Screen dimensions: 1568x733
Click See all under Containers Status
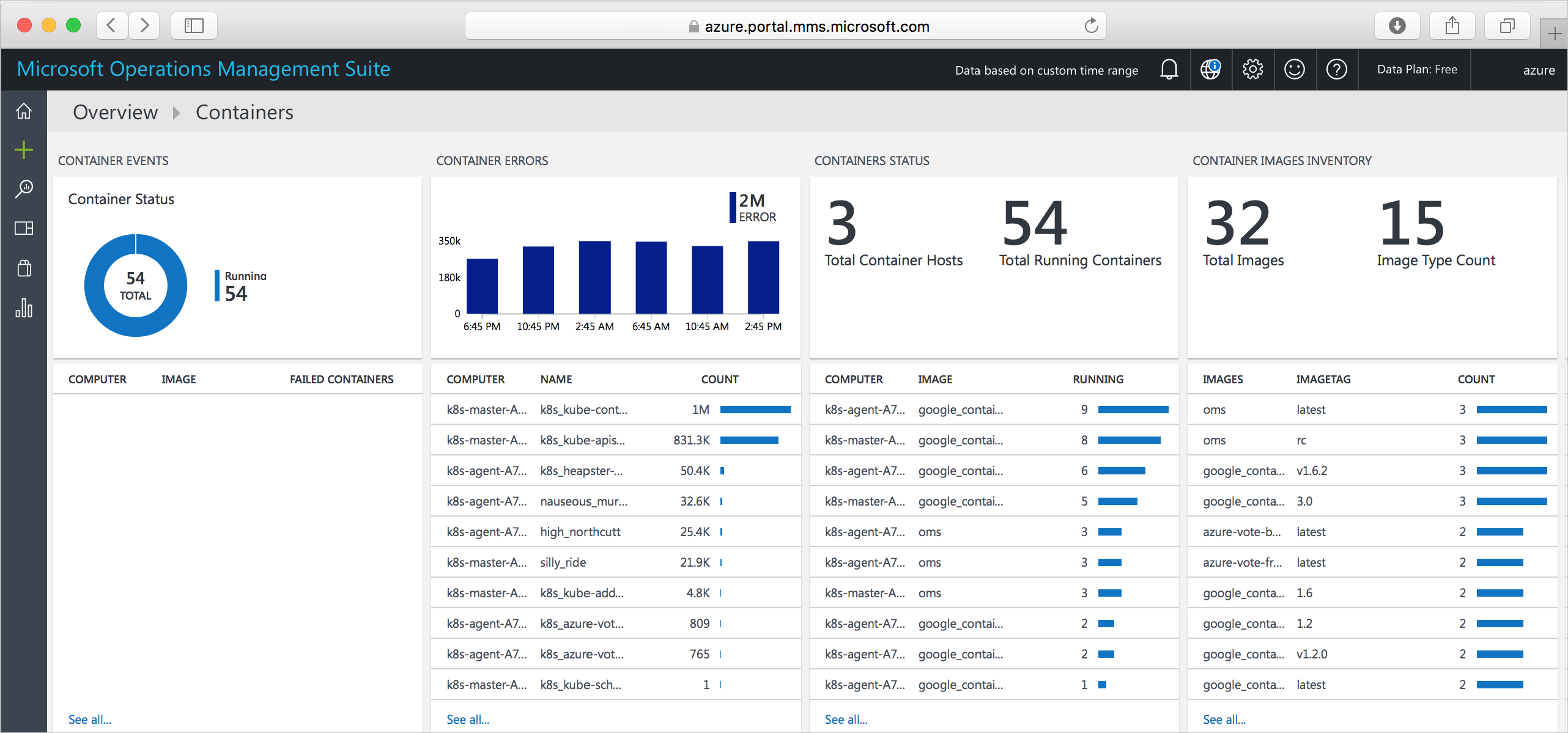(847, 717)
